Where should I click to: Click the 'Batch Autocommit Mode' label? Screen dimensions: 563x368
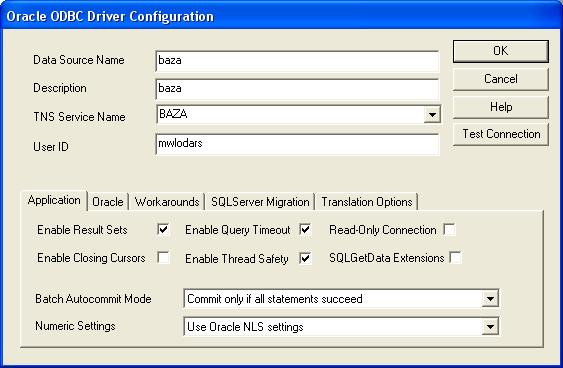click(x=93, y=299)
